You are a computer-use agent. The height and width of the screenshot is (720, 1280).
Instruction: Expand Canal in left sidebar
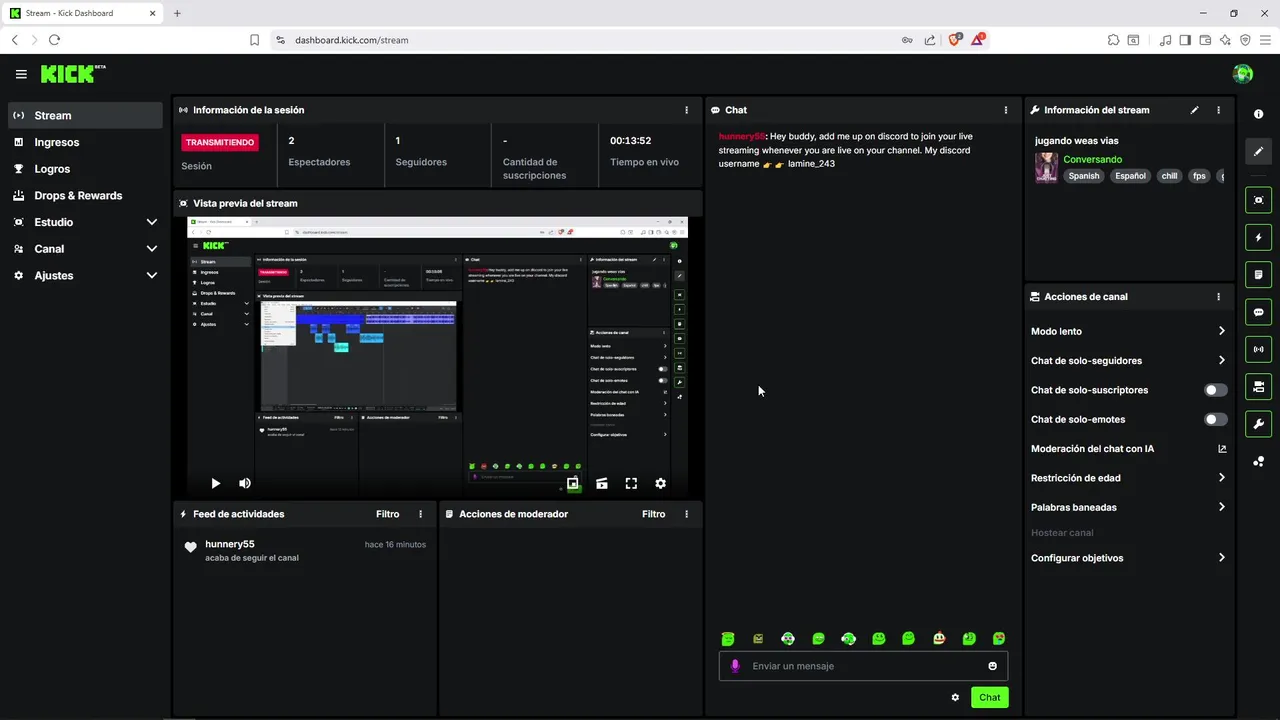pyautogui.click(x=152, y=249)
